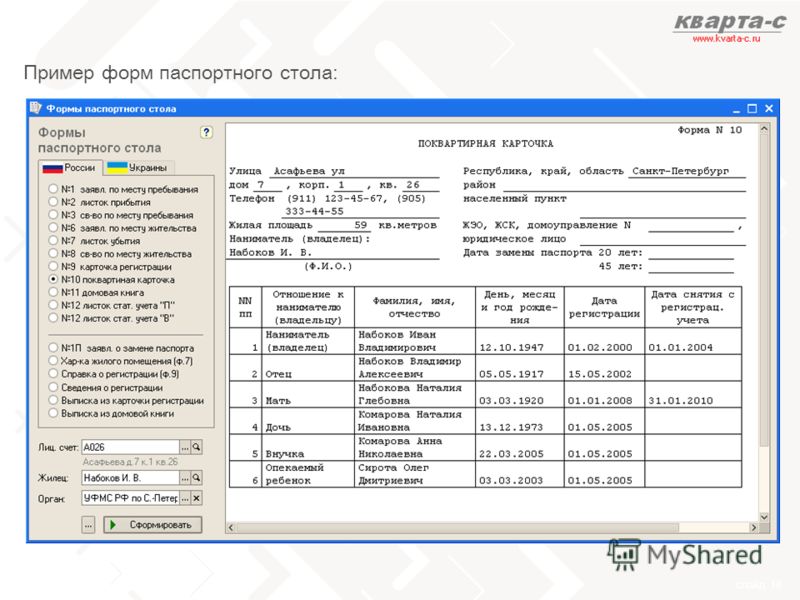The width and height of the screenshot is (800, 600).
Task: Click the small ellipsis button beside Сформировать
Action: tap(88, 524)
